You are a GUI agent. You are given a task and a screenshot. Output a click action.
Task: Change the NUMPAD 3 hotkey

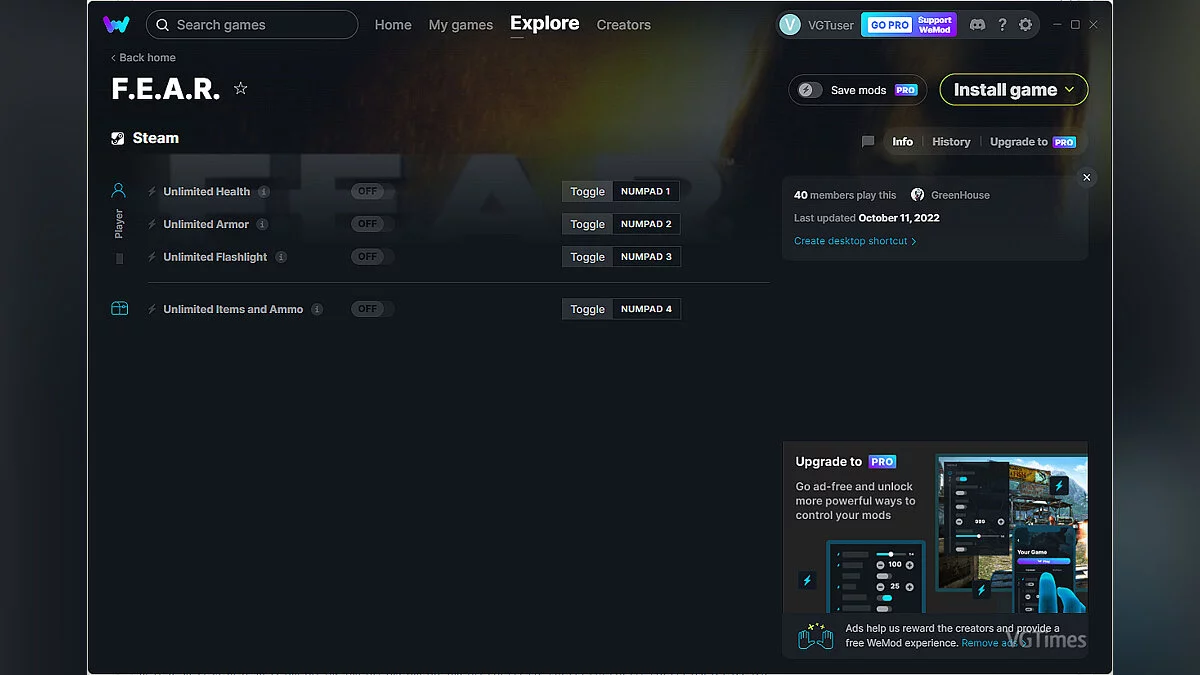coord(646,257)
